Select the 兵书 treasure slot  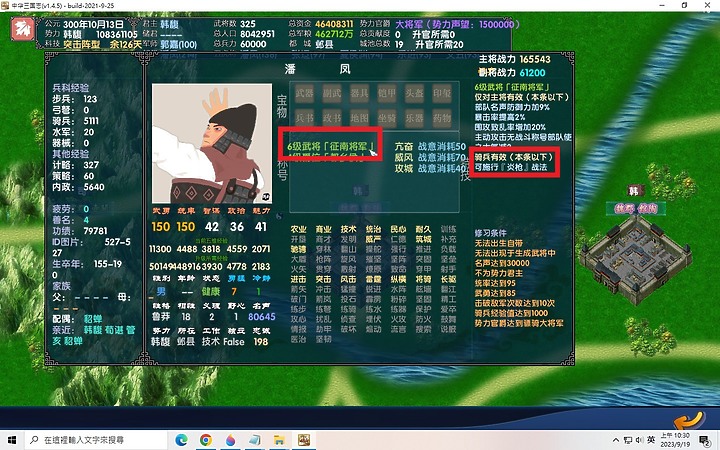(x=304, y=118)
